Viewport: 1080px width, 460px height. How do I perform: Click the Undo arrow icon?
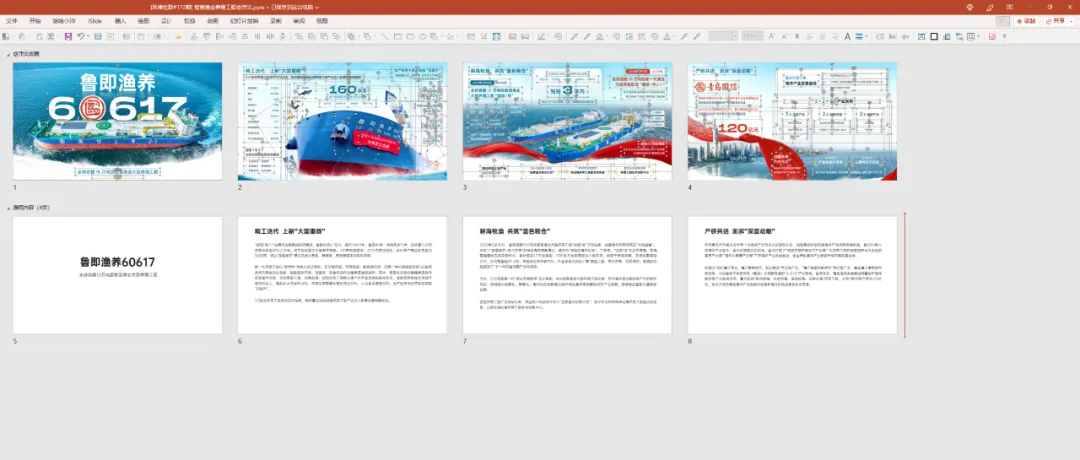[81, 36]
